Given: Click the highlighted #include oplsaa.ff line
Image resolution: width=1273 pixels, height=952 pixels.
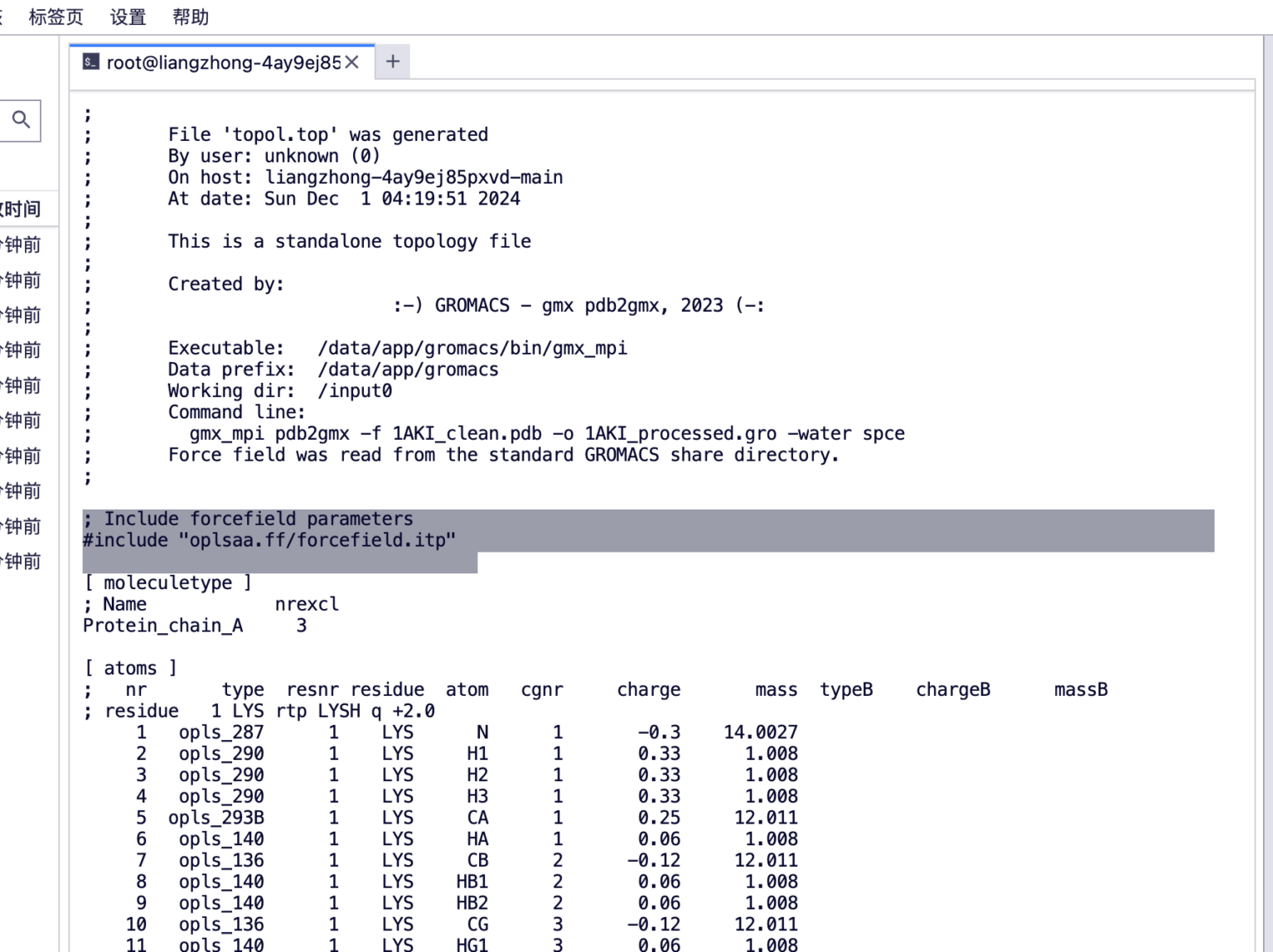Looking at the screenshot, I should pos(269,541).
